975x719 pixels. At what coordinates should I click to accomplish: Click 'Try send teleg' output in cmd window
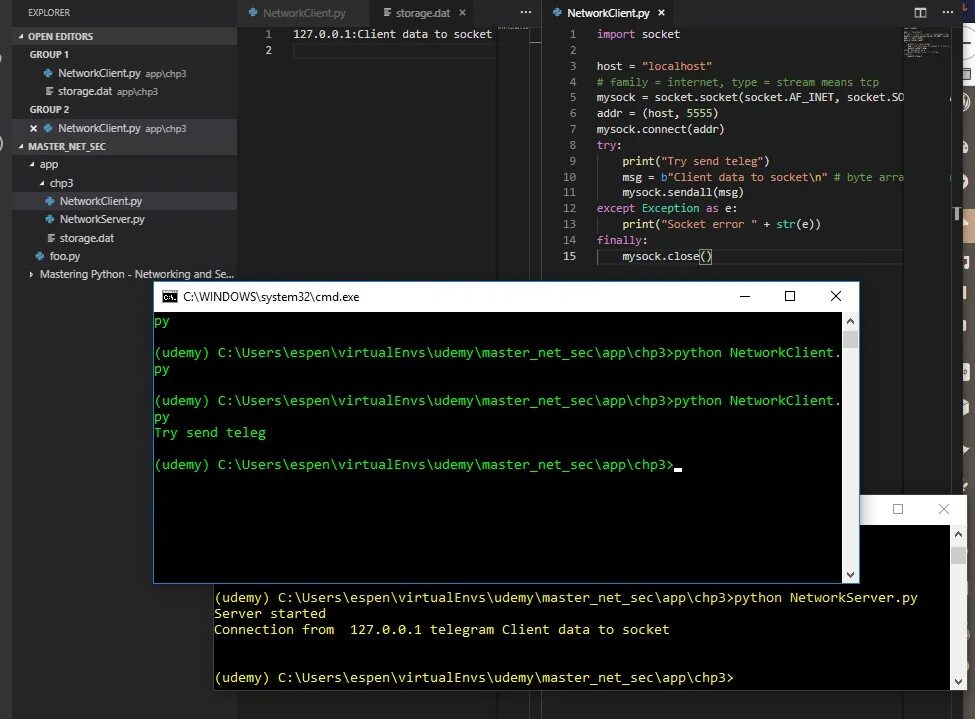(x=210, y=433)
